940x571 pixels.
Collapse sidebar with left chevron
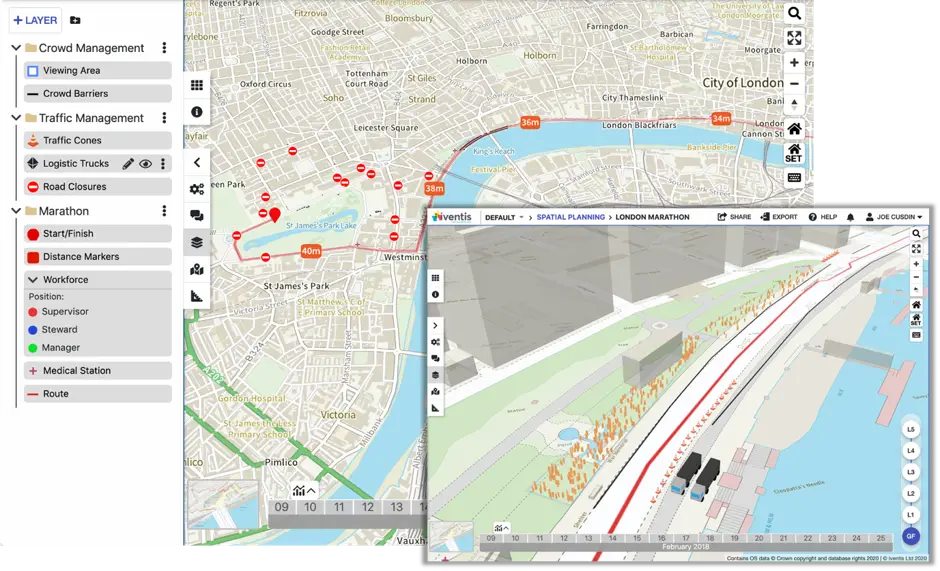197,163
